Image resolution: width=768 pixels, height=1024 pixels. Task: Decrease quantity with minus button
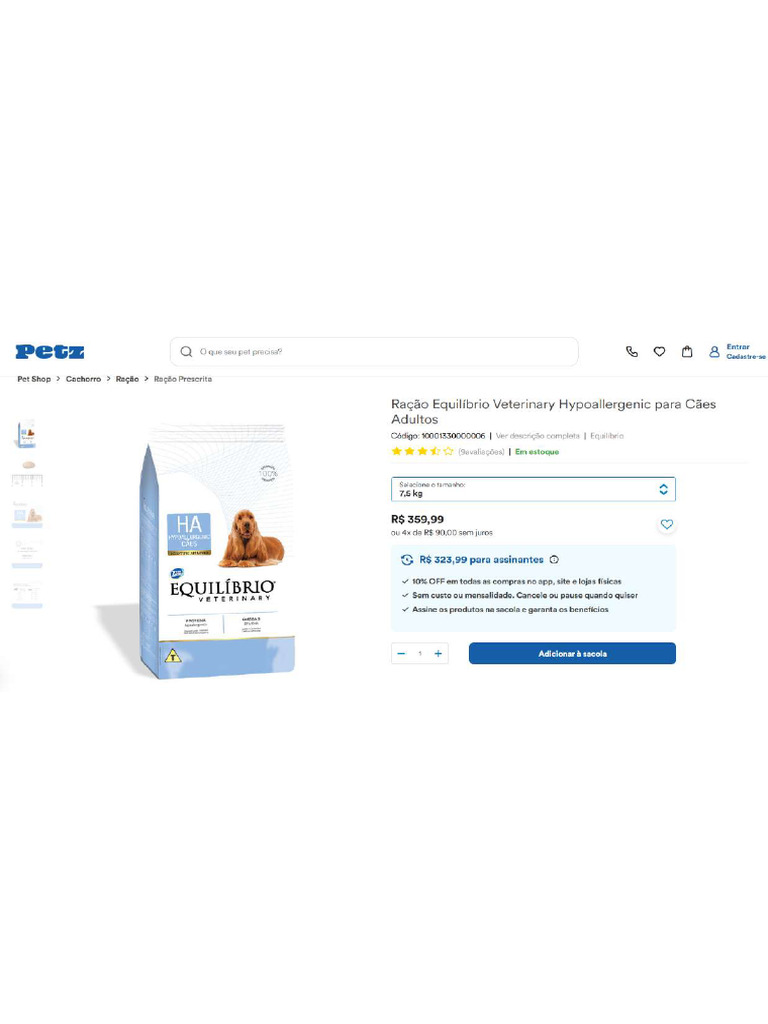pos(401,653)
